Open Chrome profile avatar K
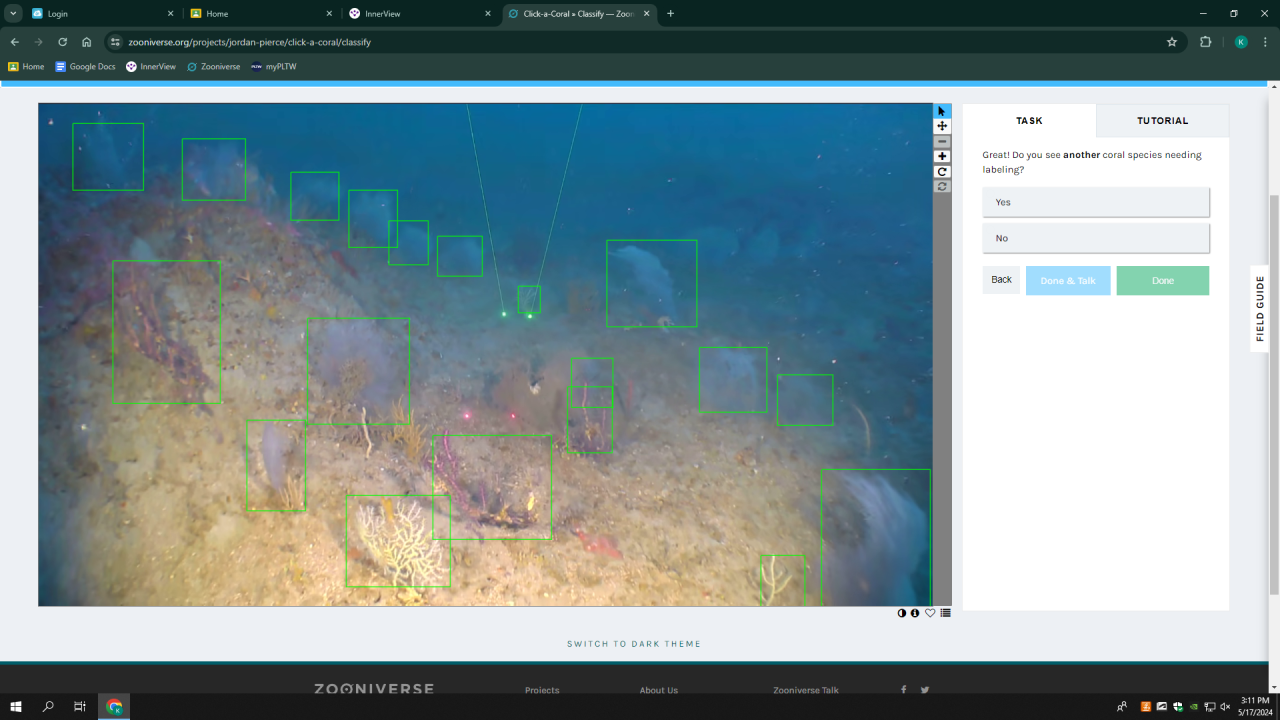Image resolution: width=1280 pixels, height=720 pixels. pos(1241,42)
